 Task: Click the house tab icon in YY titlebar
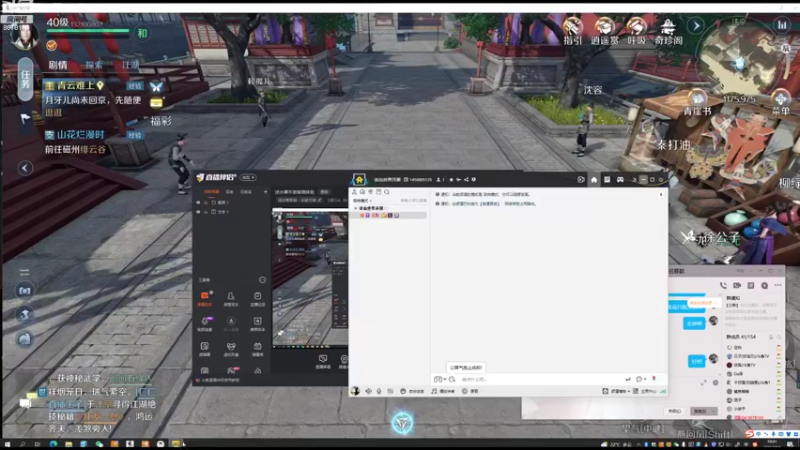pyautogui.click(x=594, y=180)
